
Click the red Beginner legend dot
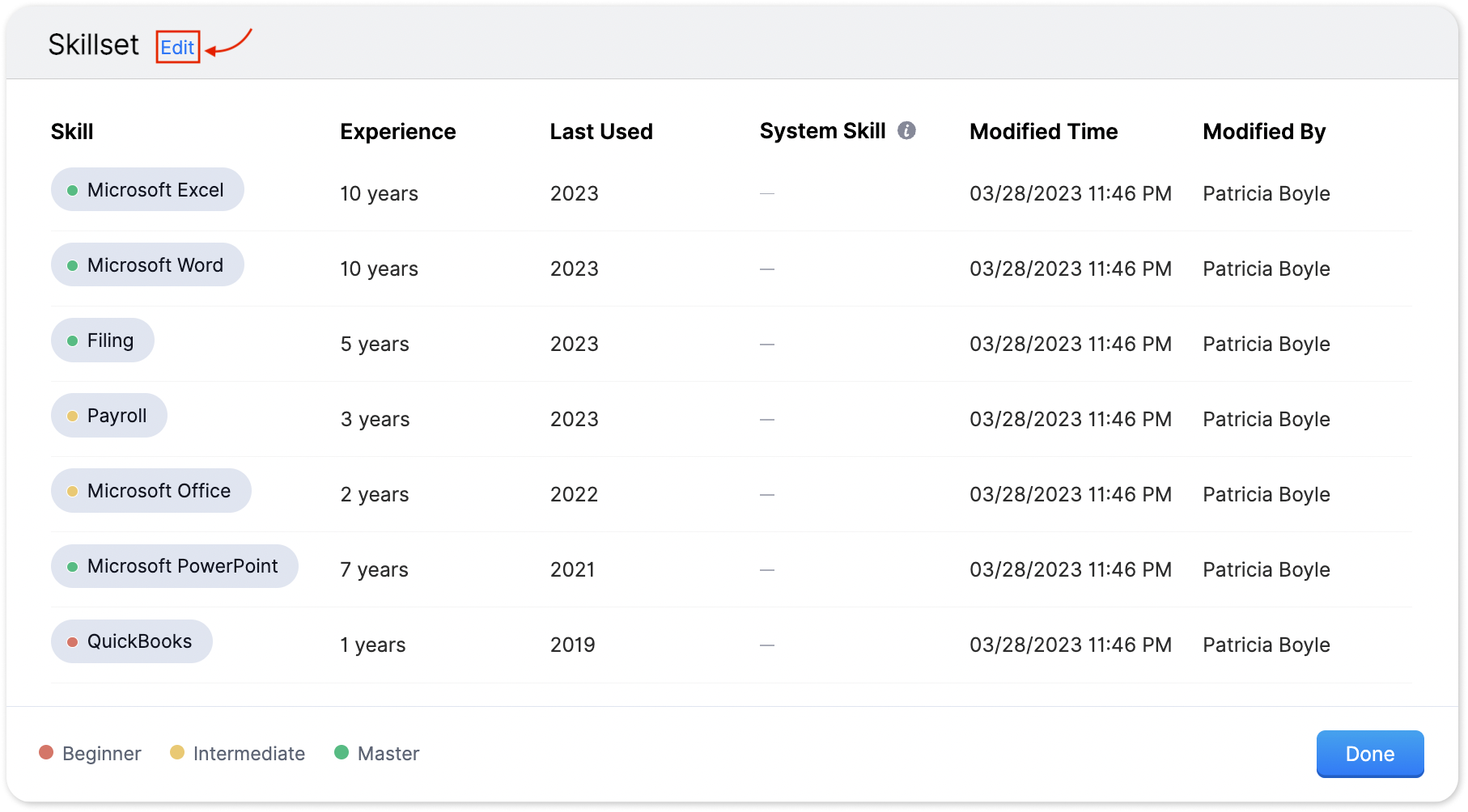point(46,753)
